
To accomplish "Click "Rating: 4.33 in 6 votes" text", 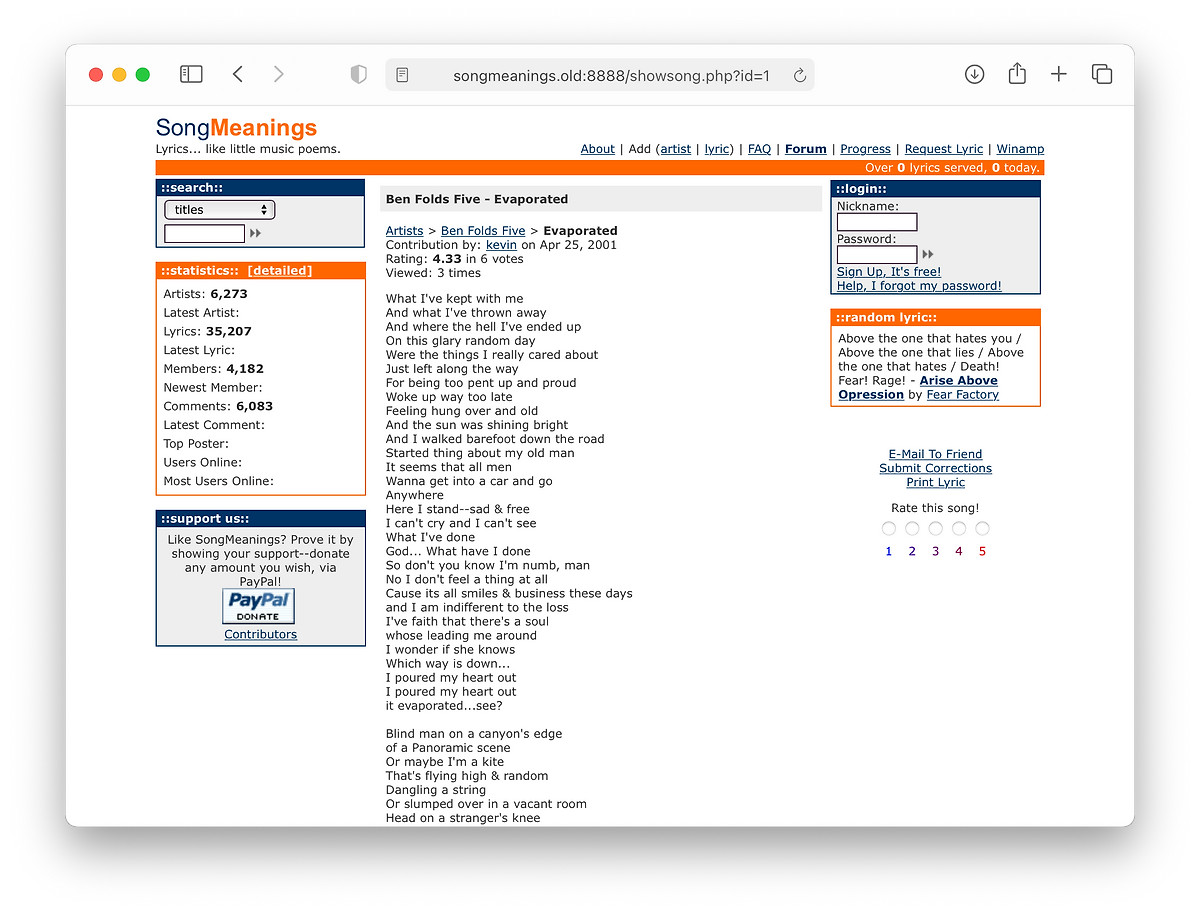I will click(x=455, y=259).
